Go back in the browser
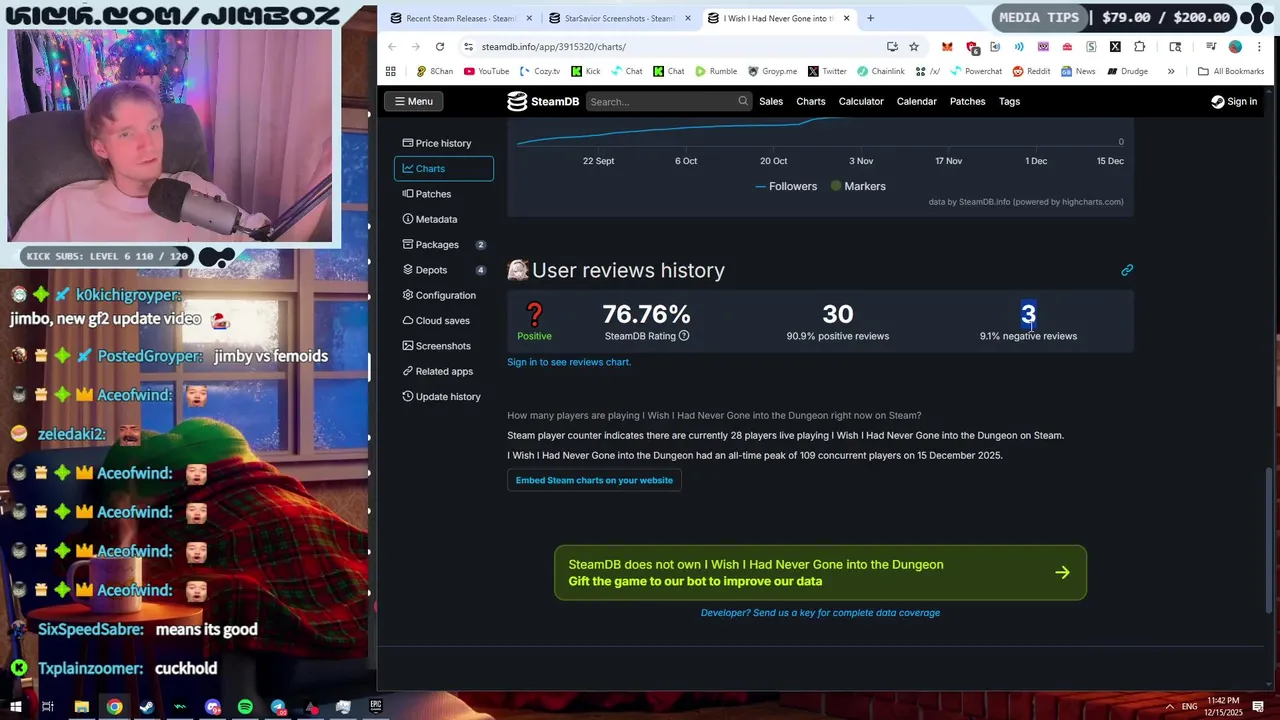 [x=392, y=47]
